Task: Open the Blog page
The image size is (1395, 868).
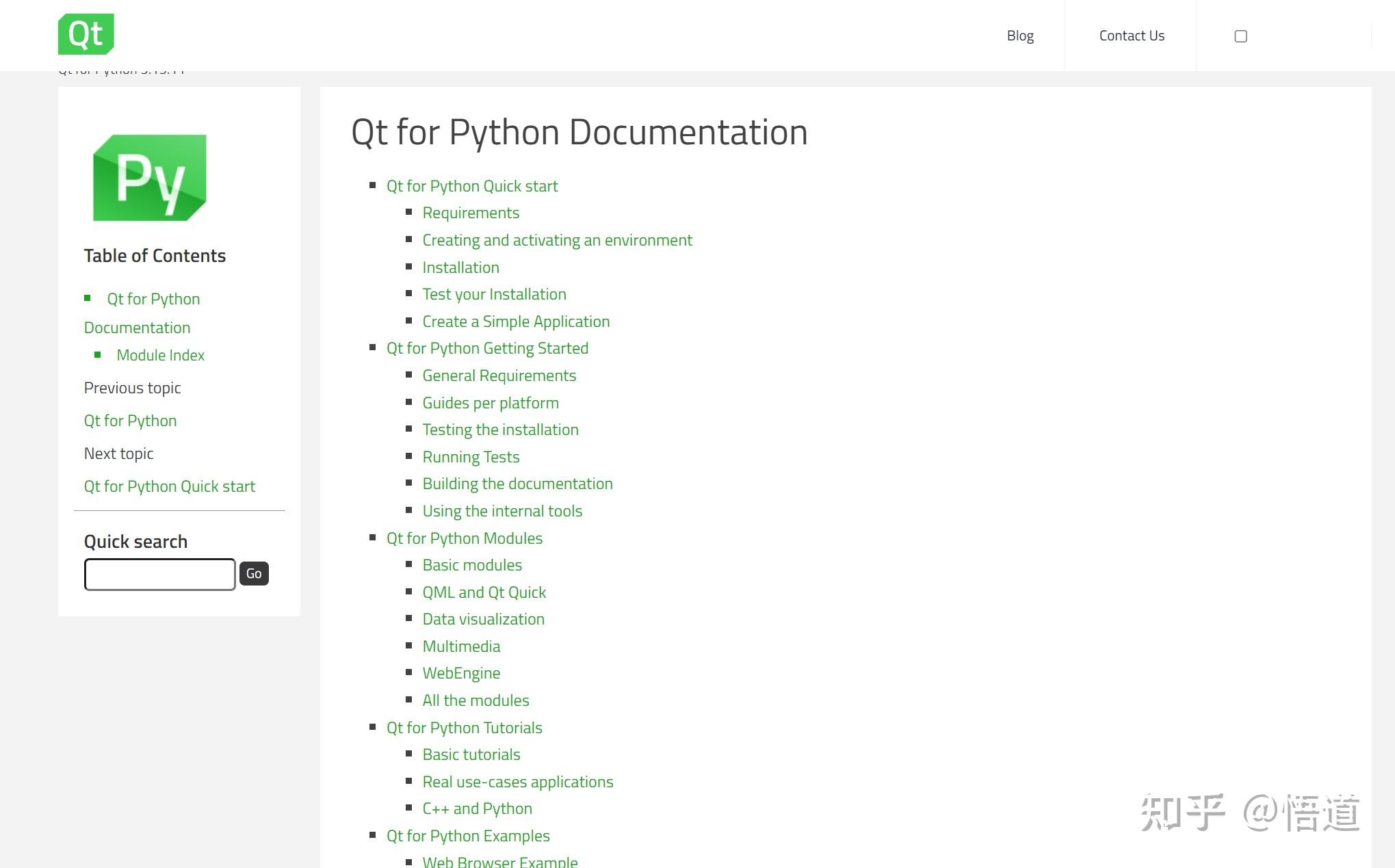Action: click(1020, 35)
